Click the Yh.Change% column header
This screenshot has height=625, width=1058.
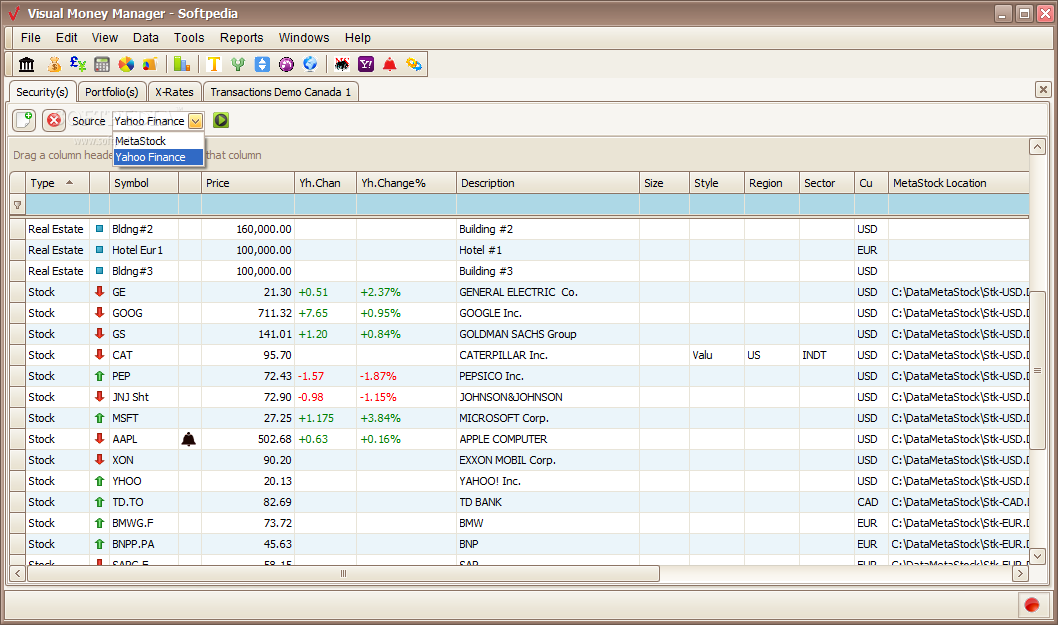point(406,183)
